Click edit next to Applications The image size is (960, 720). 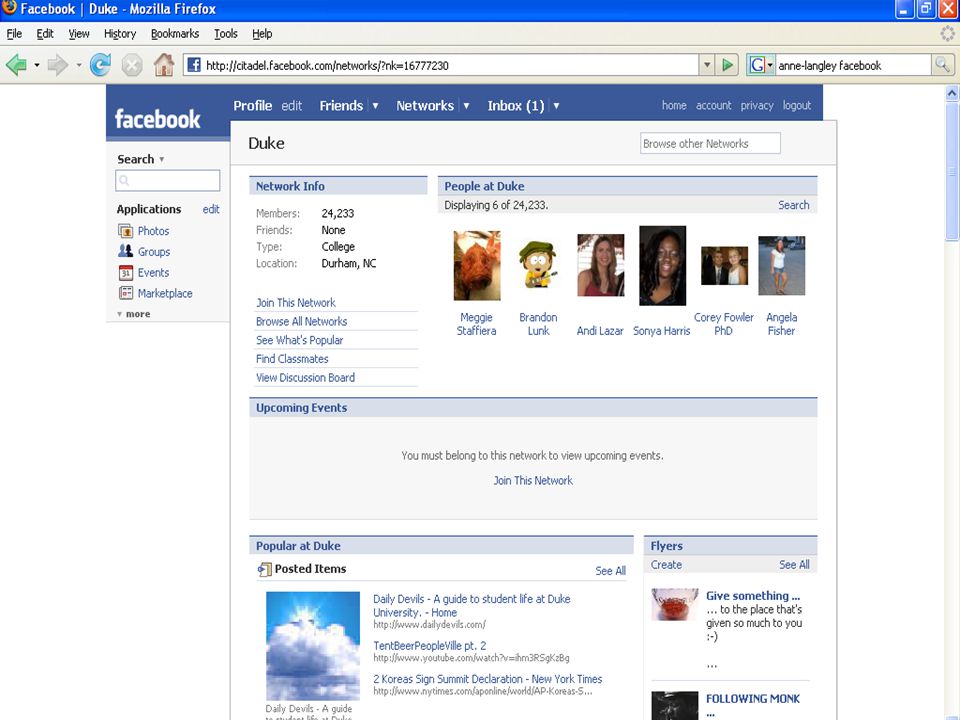tap(211, 209)
